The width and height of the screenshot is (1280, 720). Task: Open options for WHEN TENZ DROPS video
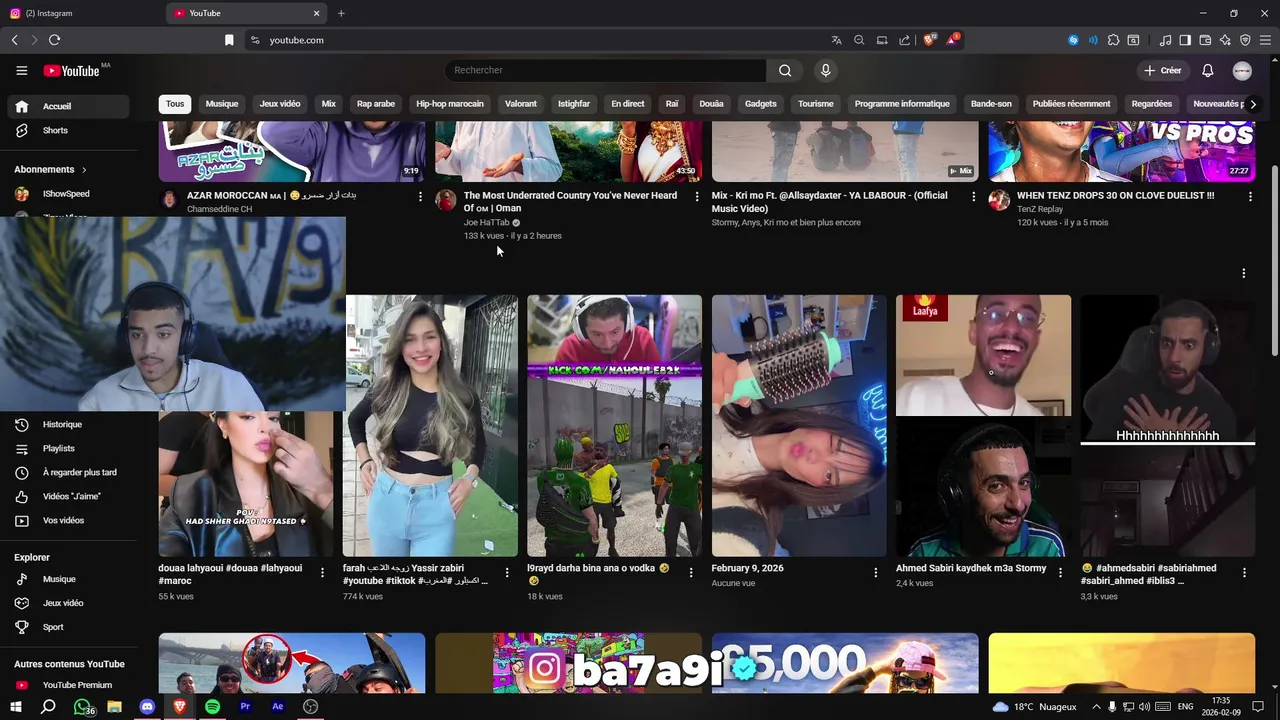1250,197
